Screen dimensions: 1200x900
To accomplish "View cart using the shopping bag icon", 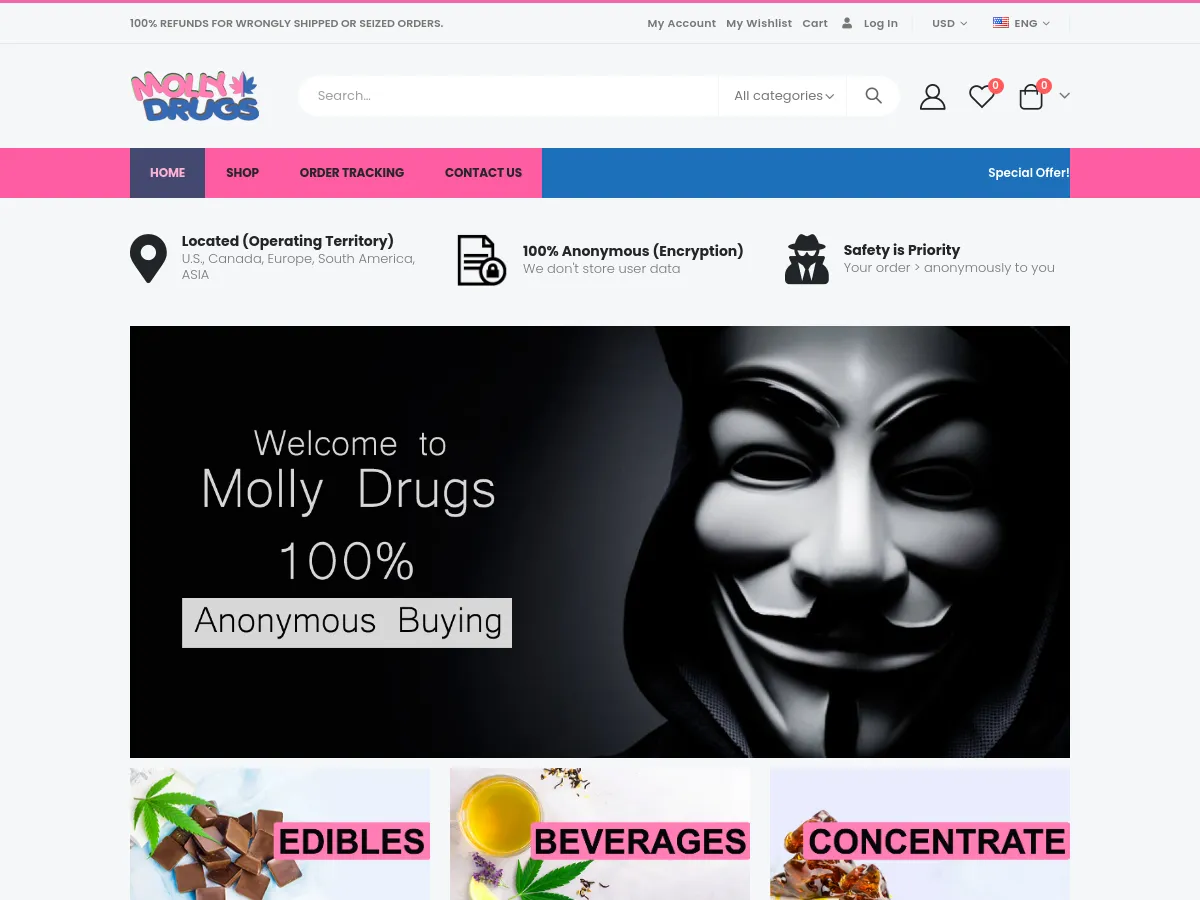I will click(x=1030, y=96).
